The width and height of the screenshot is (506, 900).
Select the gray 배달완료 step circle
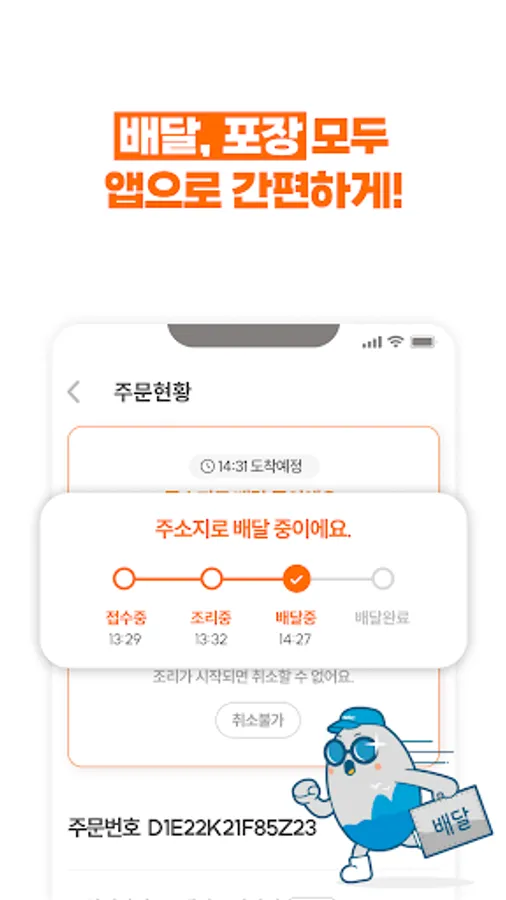coord(382,579)
